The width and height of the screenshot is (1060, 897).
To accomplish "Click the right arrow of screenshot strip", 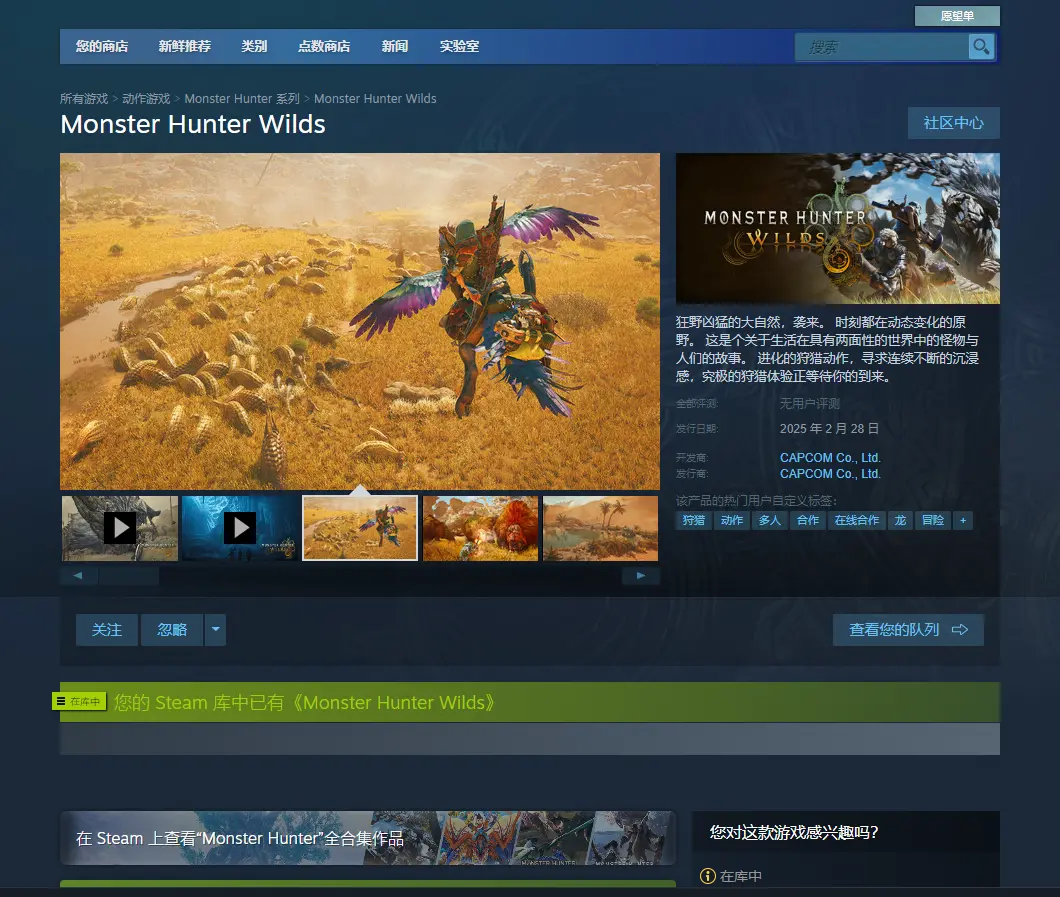I will [641, 575].
